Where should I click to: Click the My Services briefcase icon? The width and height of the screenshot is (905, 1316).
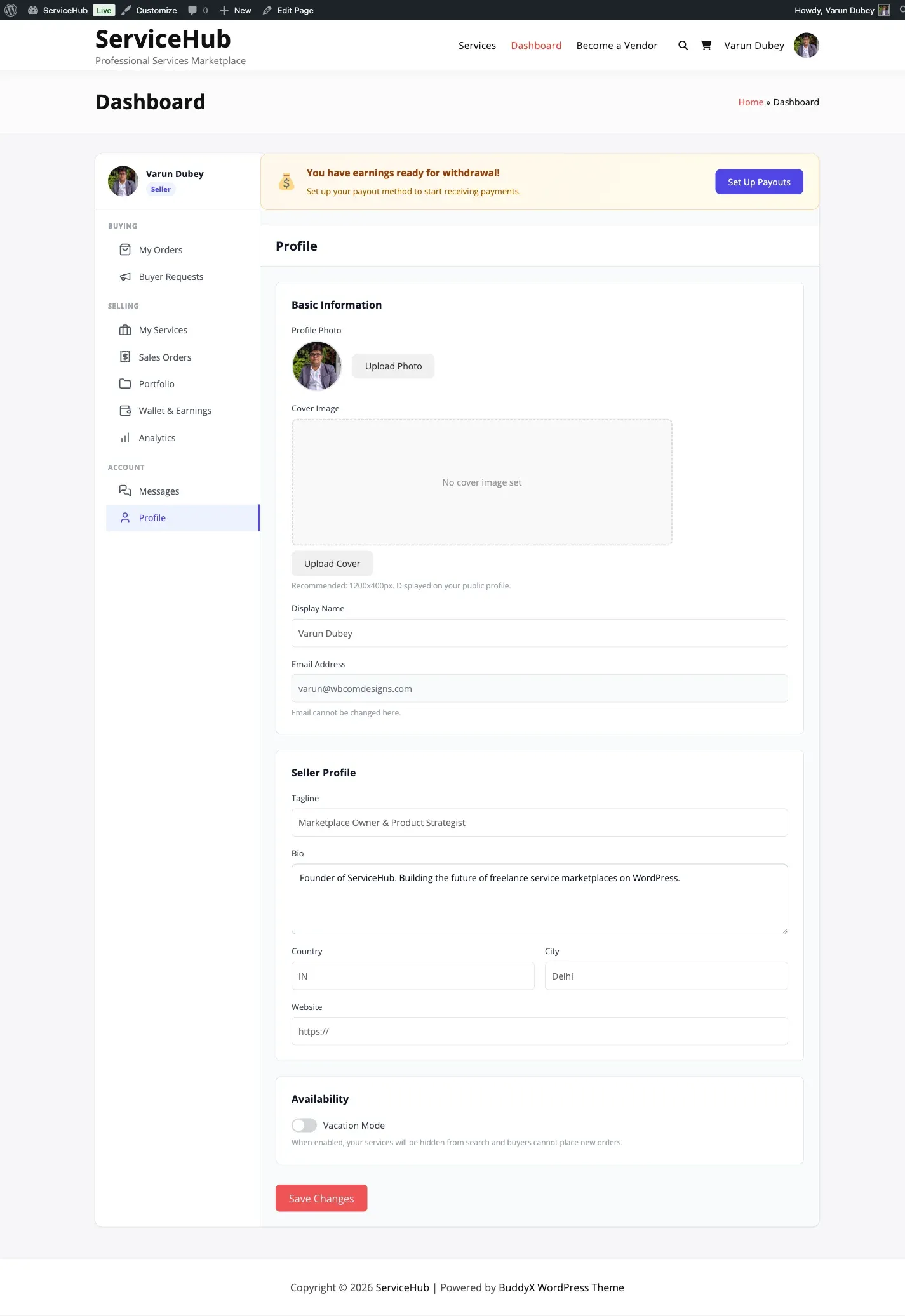tap(125, 330)
